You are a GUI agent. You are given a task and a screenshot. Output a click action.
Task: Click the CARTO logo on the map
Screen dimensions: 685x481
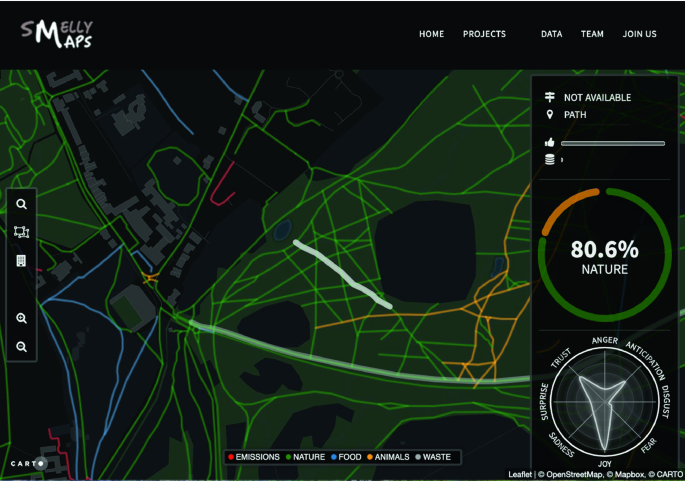[x=29, y=464]
